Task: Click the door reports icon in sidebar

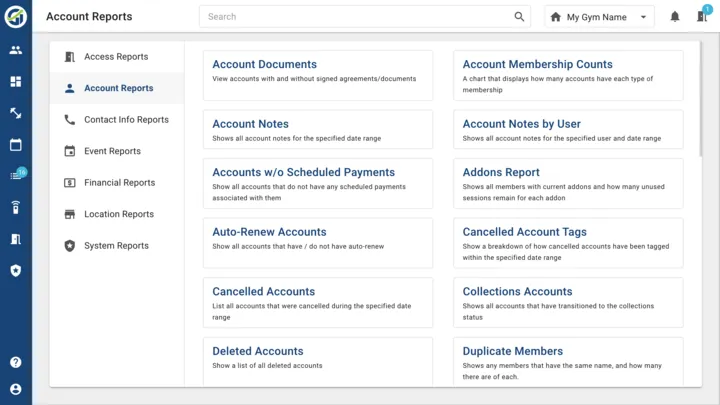Action: [x=16, y=239]
